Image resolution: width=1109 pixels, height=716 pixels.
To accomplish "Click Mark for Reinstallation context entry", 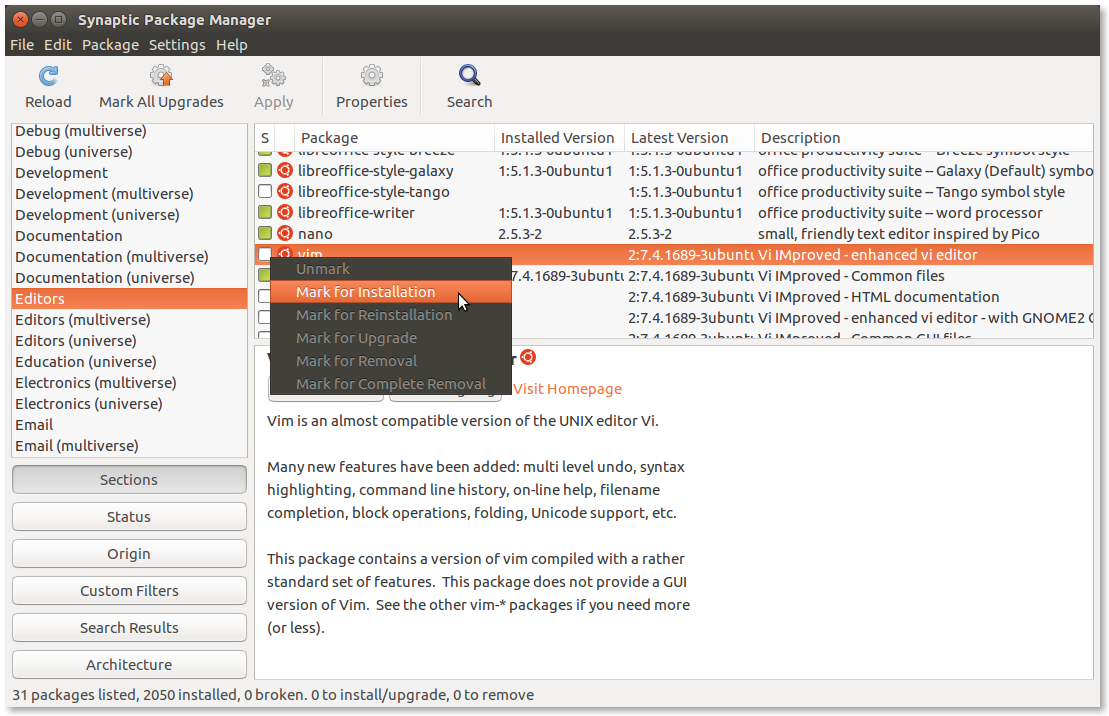I will pyautogui.click(x=390, y=315).
